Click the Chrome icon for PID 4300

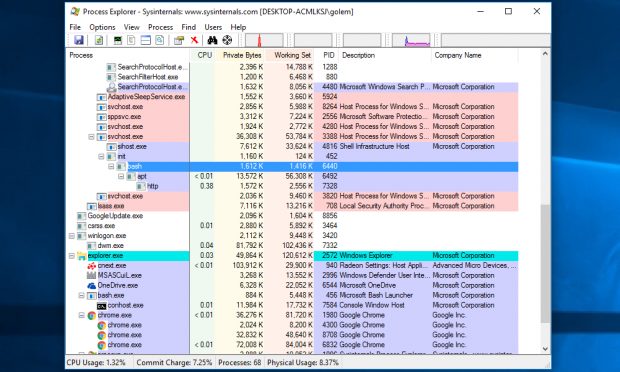pyautogui.click(x=102, y=325)
